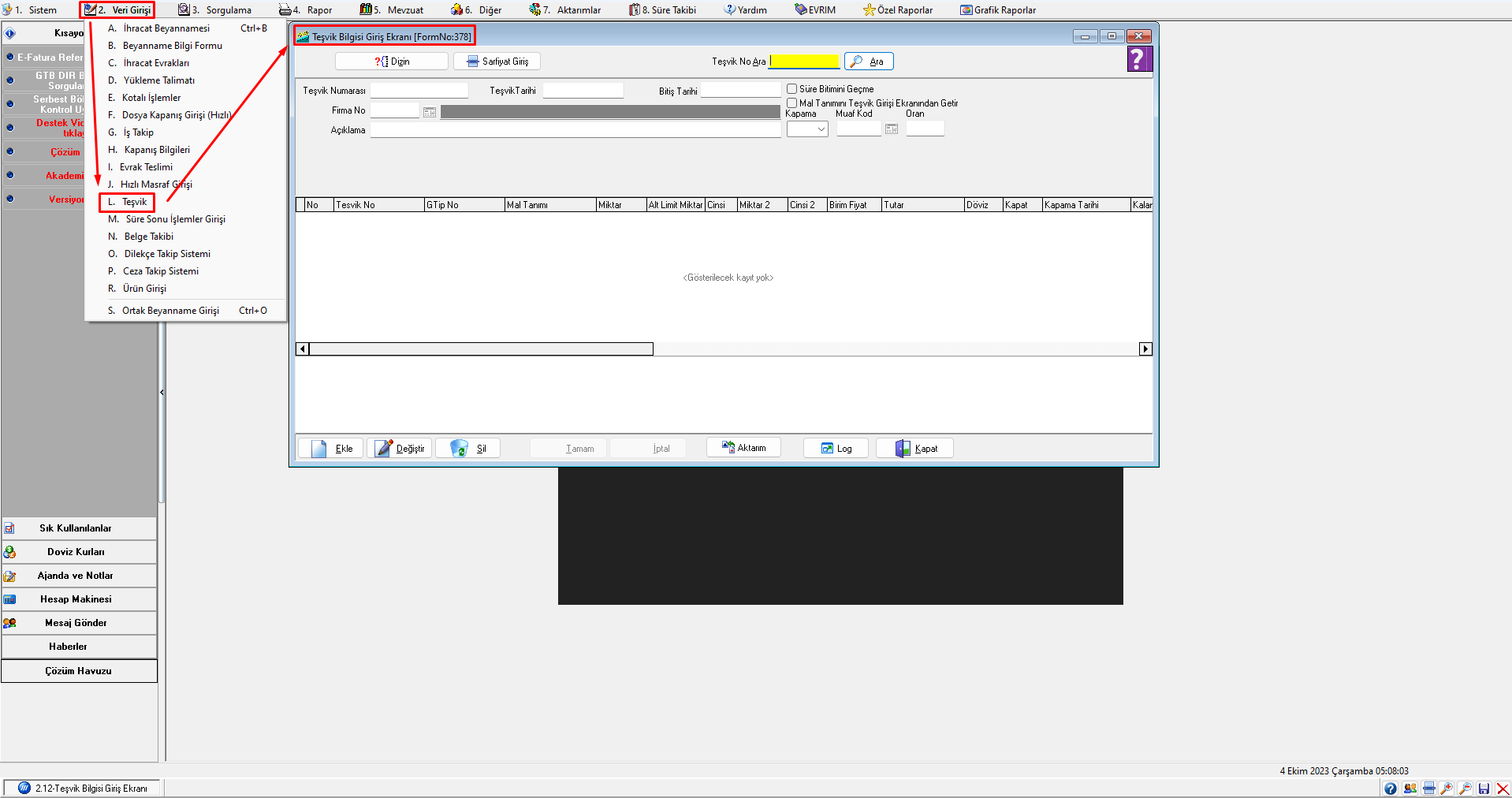Select Ceza Takip Sistemi entry
1512x798 pixels.
(x=186, y=271)
